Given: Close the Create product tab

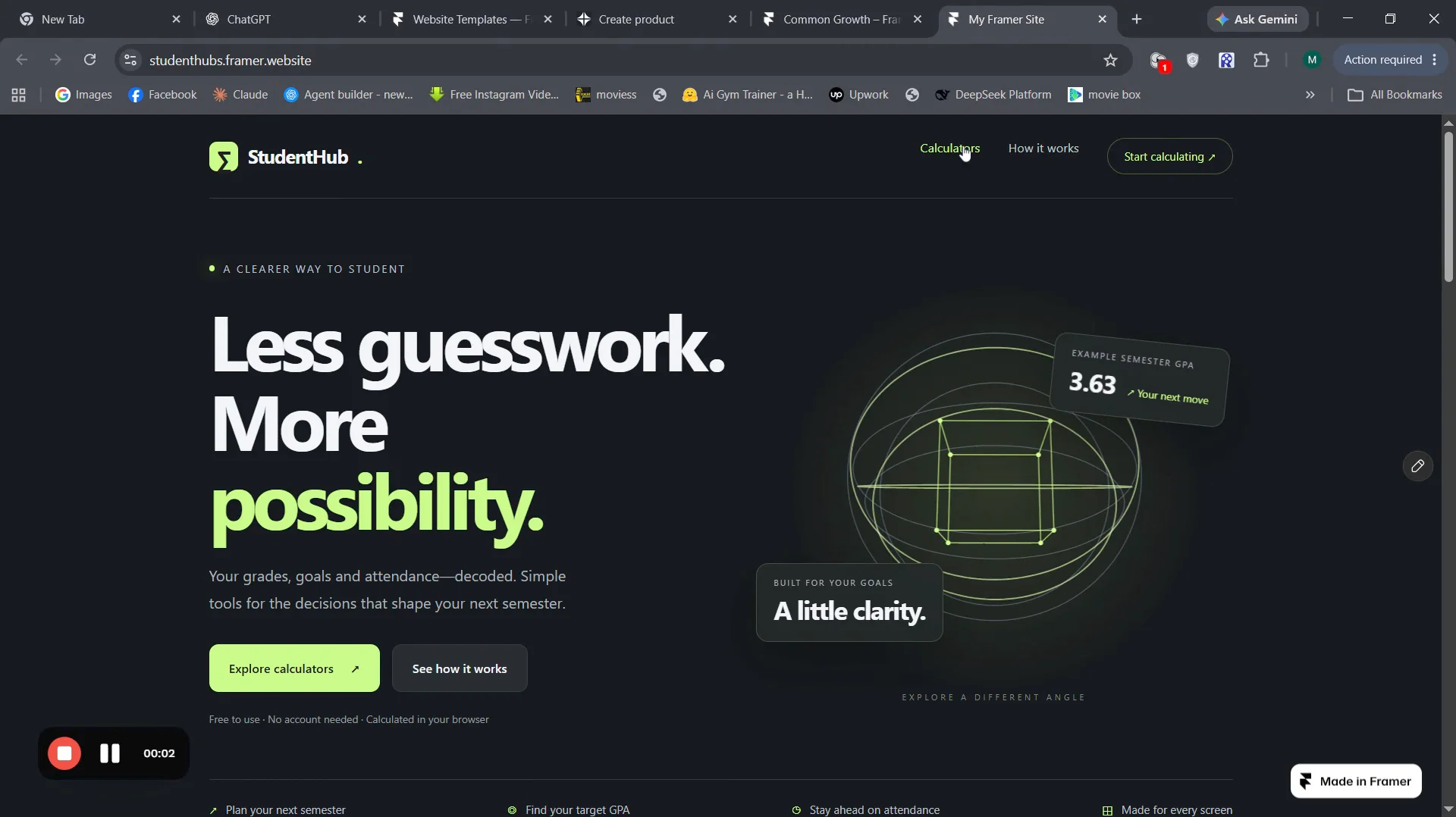Looking at the screenshot, I should (733, 19).
